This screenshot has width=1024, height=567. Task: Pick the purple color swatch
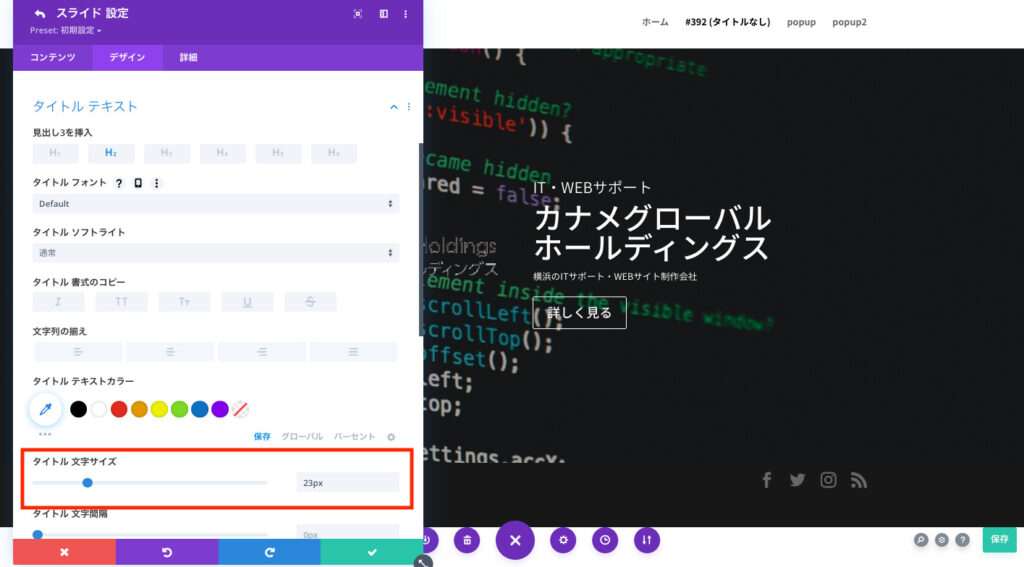[x=220, y=410]
